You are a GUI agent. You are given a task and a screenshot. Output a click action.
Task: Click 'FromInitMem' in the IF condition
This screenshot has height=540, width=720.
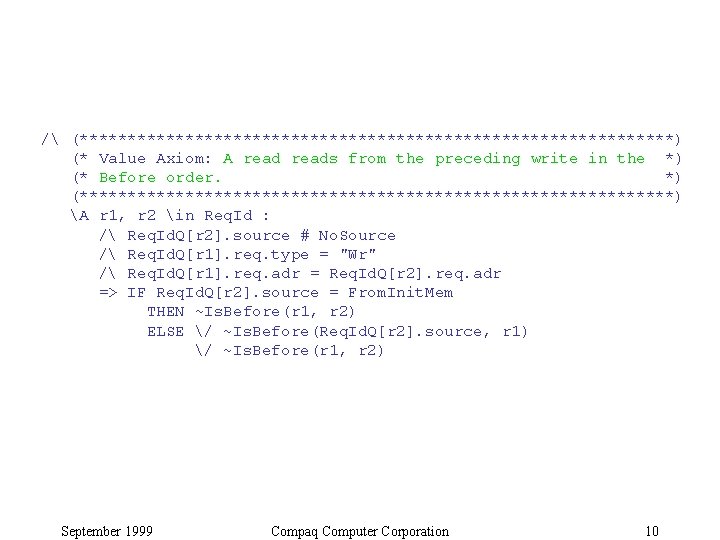coord(400,293)
